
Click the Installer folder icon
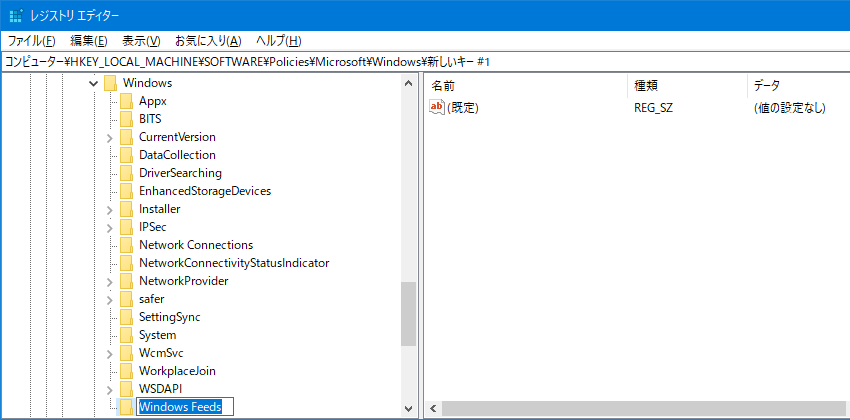126,209
